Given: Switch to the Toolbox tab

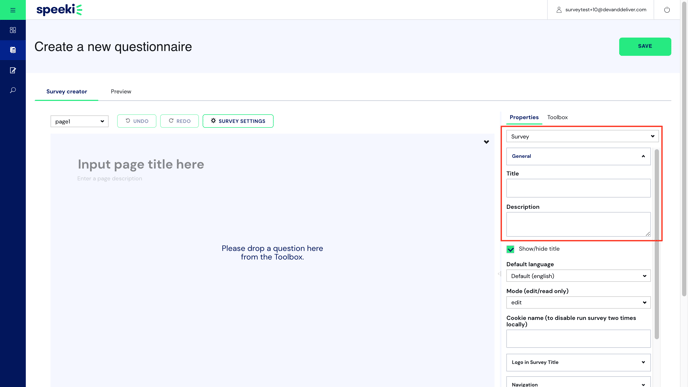Looking at the screenshot, I should 557,117.
